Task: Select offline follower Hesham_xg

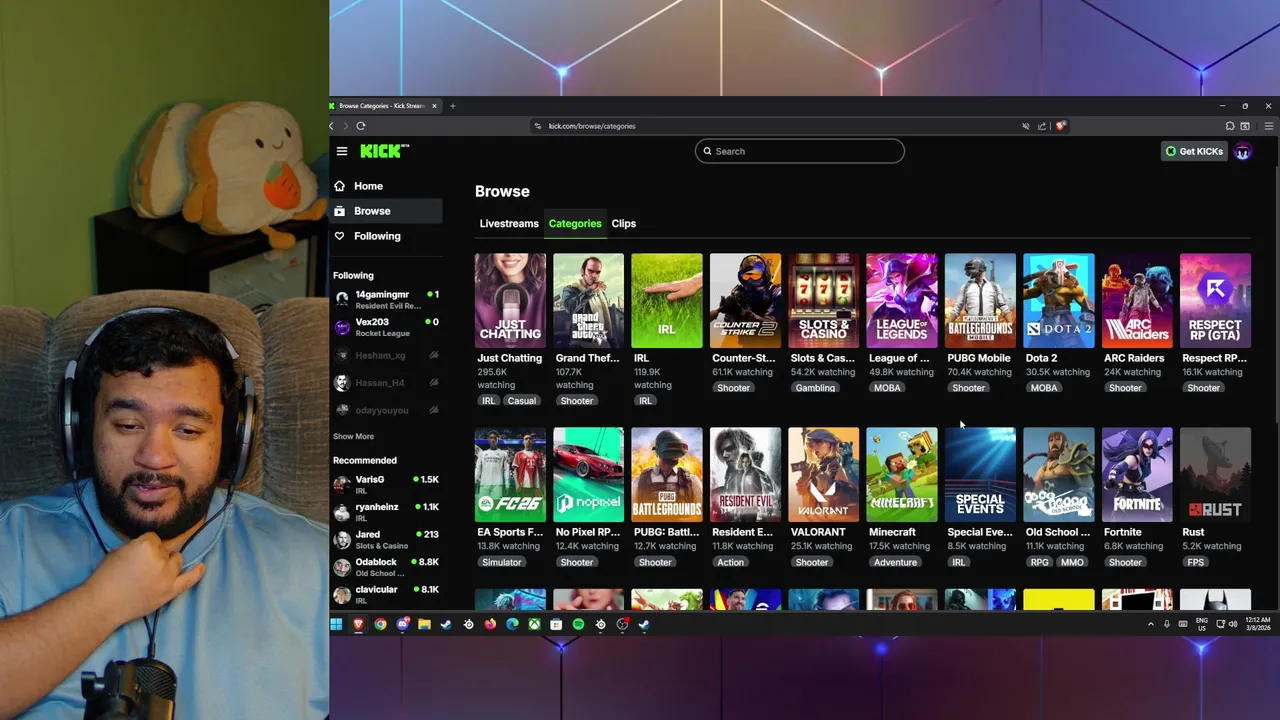Action: (x=386, y=355)
